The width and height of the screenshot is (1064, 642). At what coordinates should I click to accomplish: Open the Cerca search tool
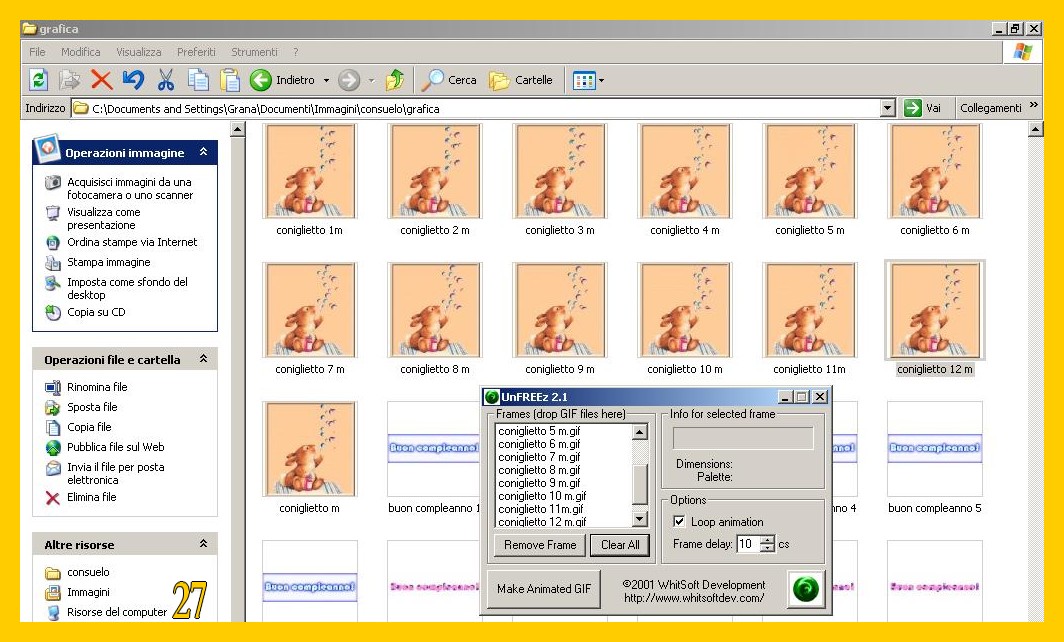pos(448,80)
